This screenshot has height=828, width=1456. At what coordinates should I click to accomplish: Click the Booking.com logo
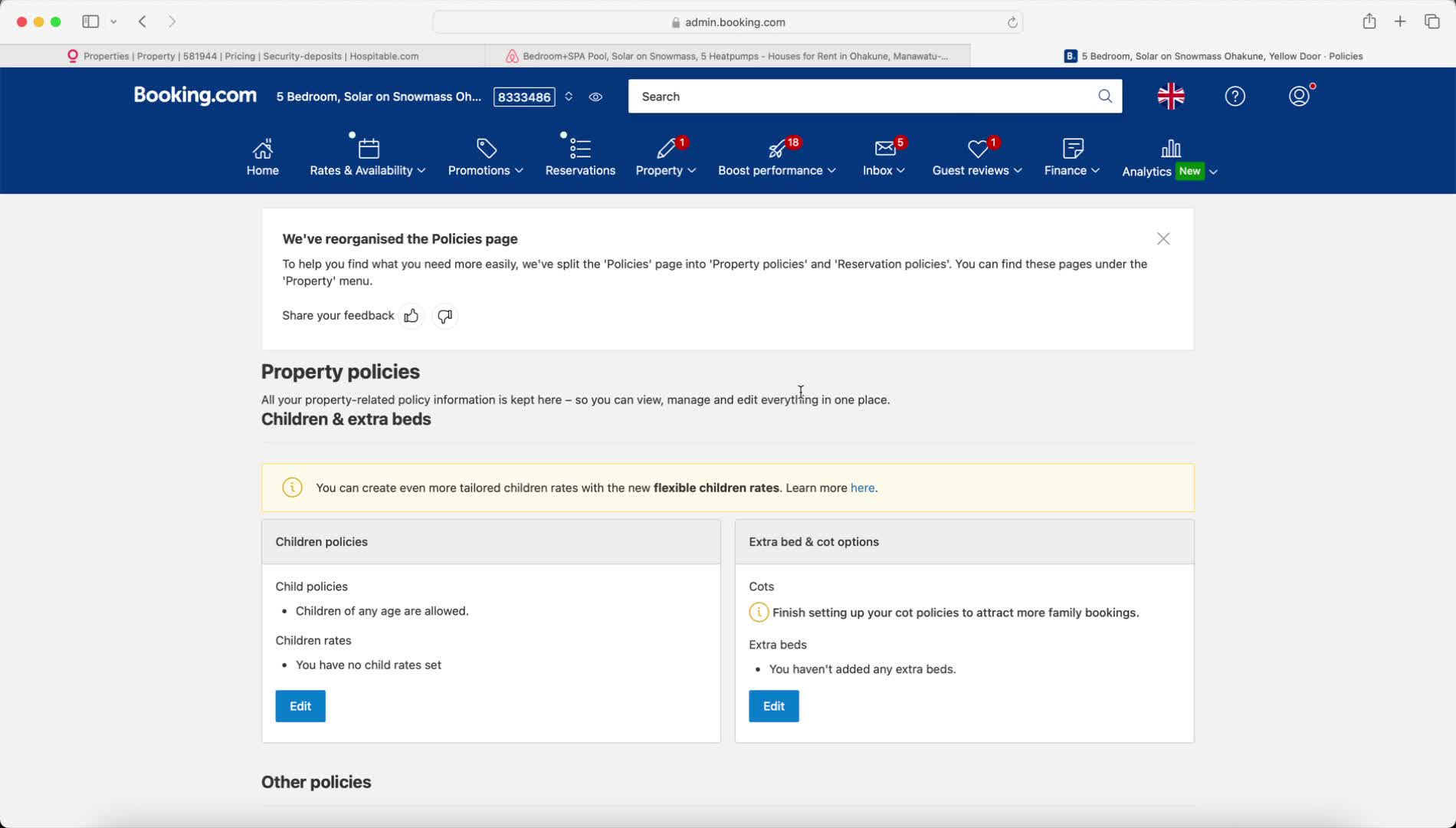point(195,95)
